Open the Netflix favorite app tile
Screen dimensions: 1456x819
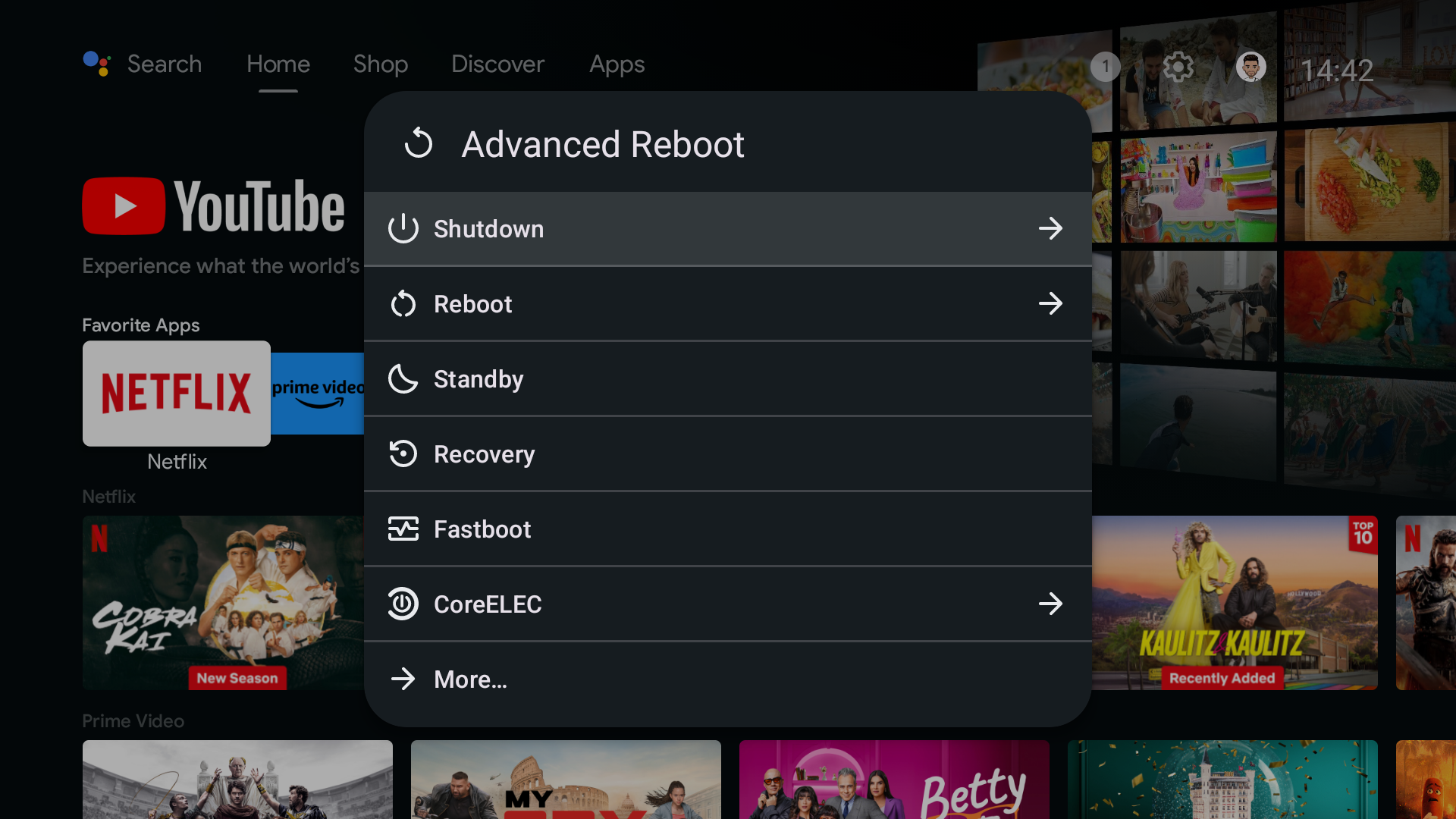coord(177,393)
